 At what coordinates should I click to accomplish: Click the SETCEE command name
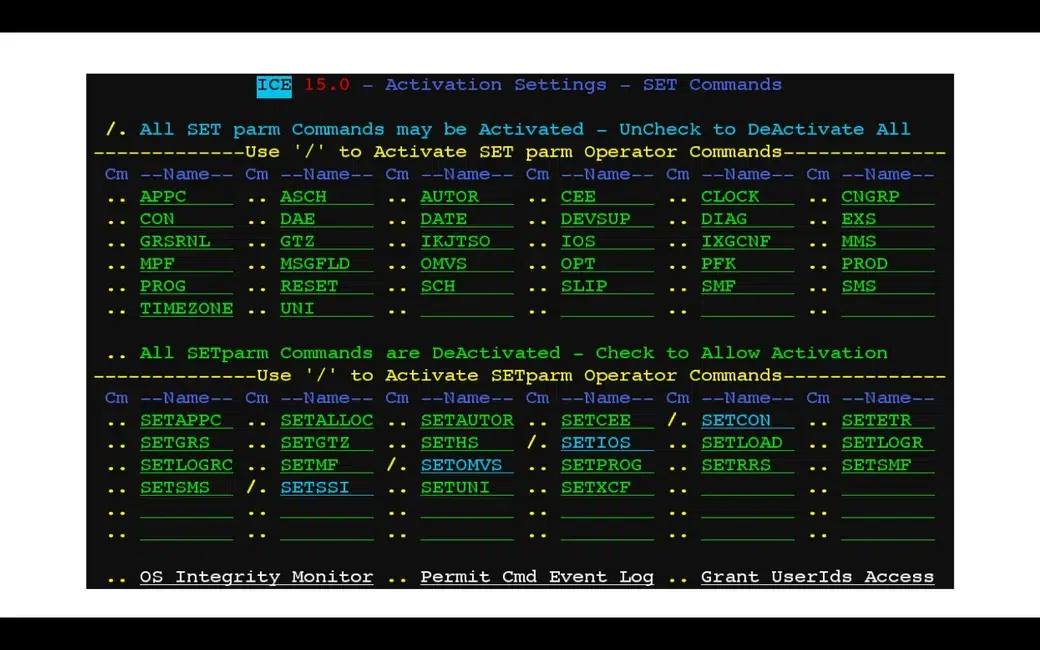pos(596,421)
